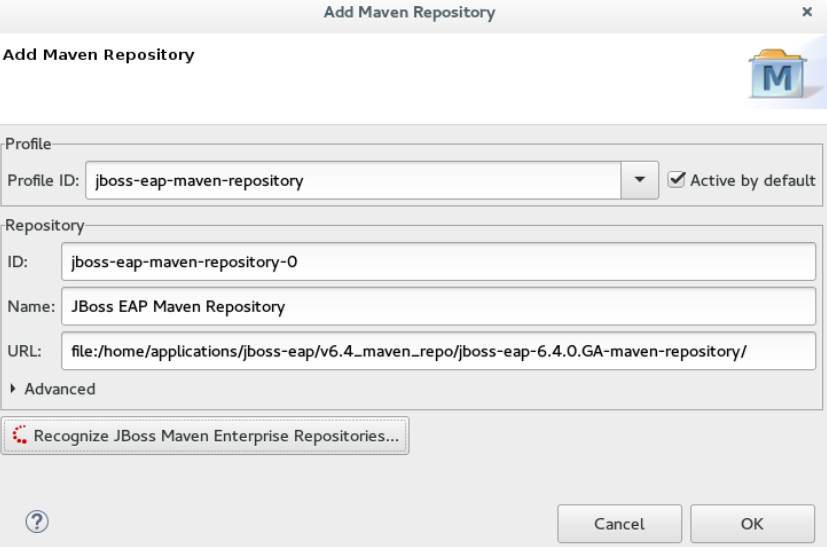
Task: Click the 'Profile ID:' label
Action: [x=43, y=181]
